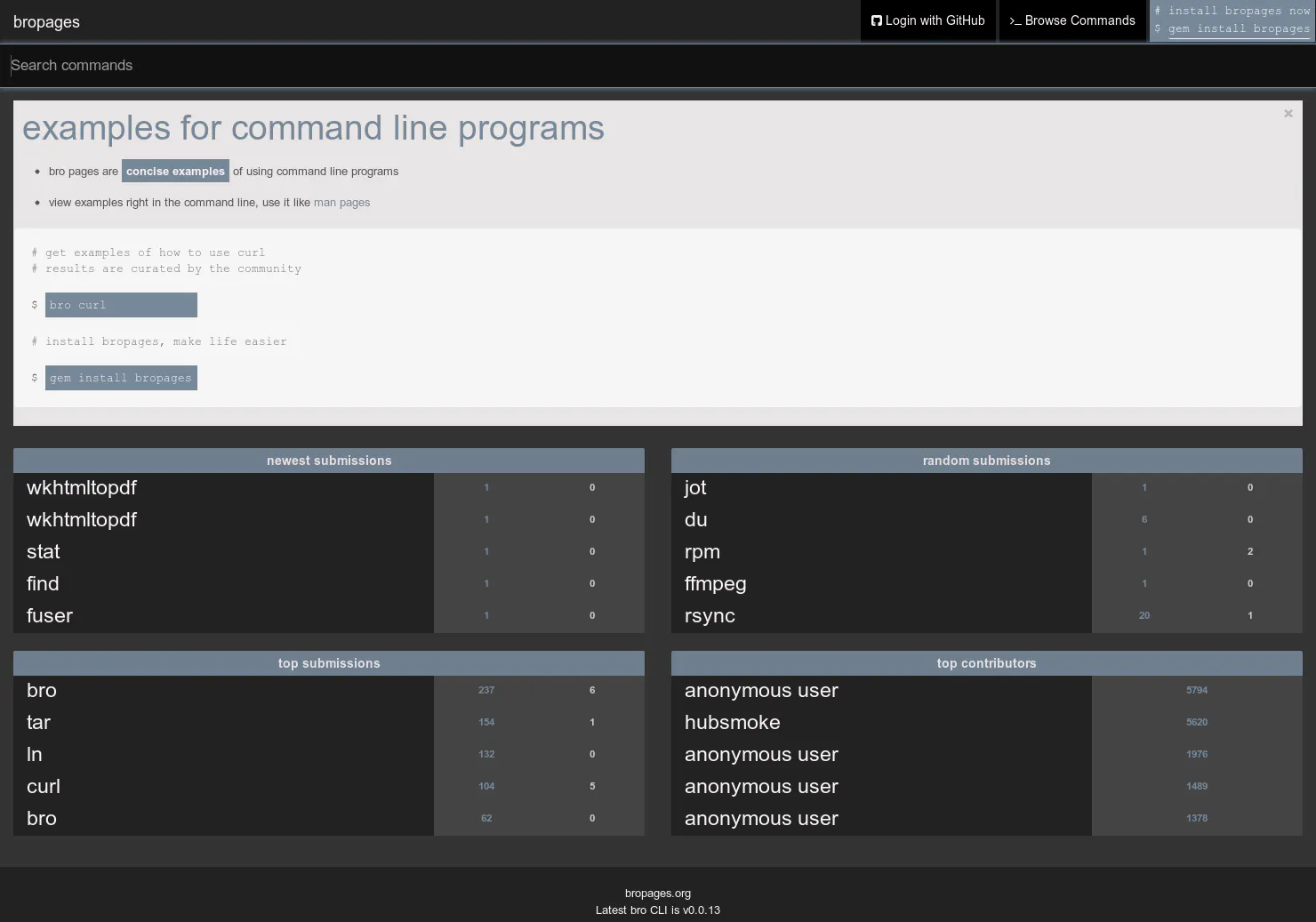
Task: Click the GitHub icon in the login button
Action: coord(876,20)
